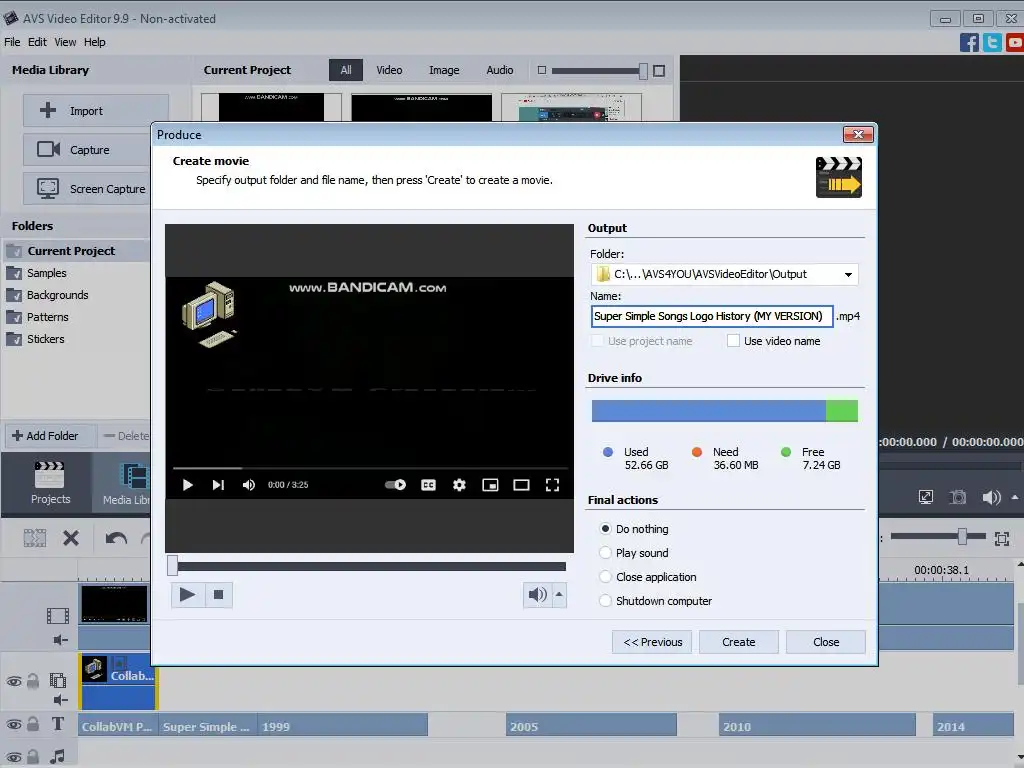1024x768 pixels.
Task: Click the Capture button
Action: pyautogui.click(x=87, y=150)
